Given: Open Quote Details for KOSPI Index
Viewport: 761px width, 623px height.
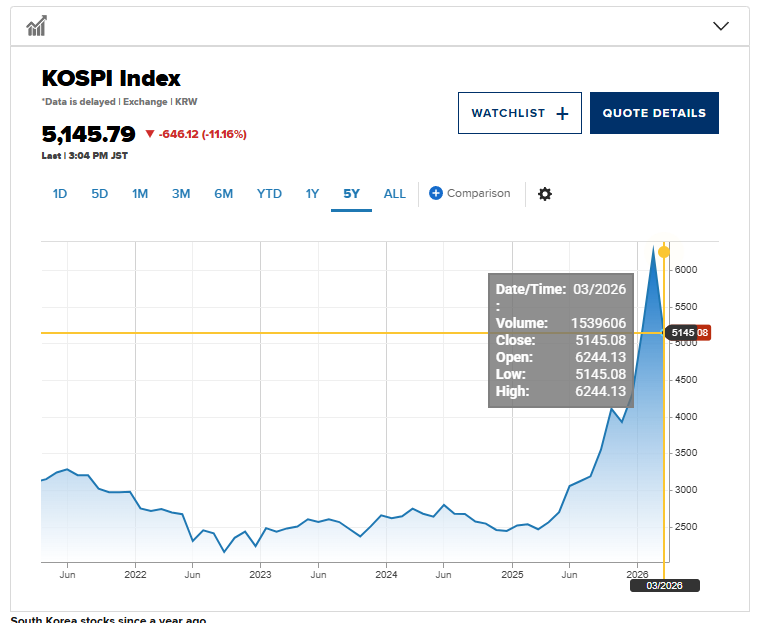Looking at the screenshot, I should 654,113.
